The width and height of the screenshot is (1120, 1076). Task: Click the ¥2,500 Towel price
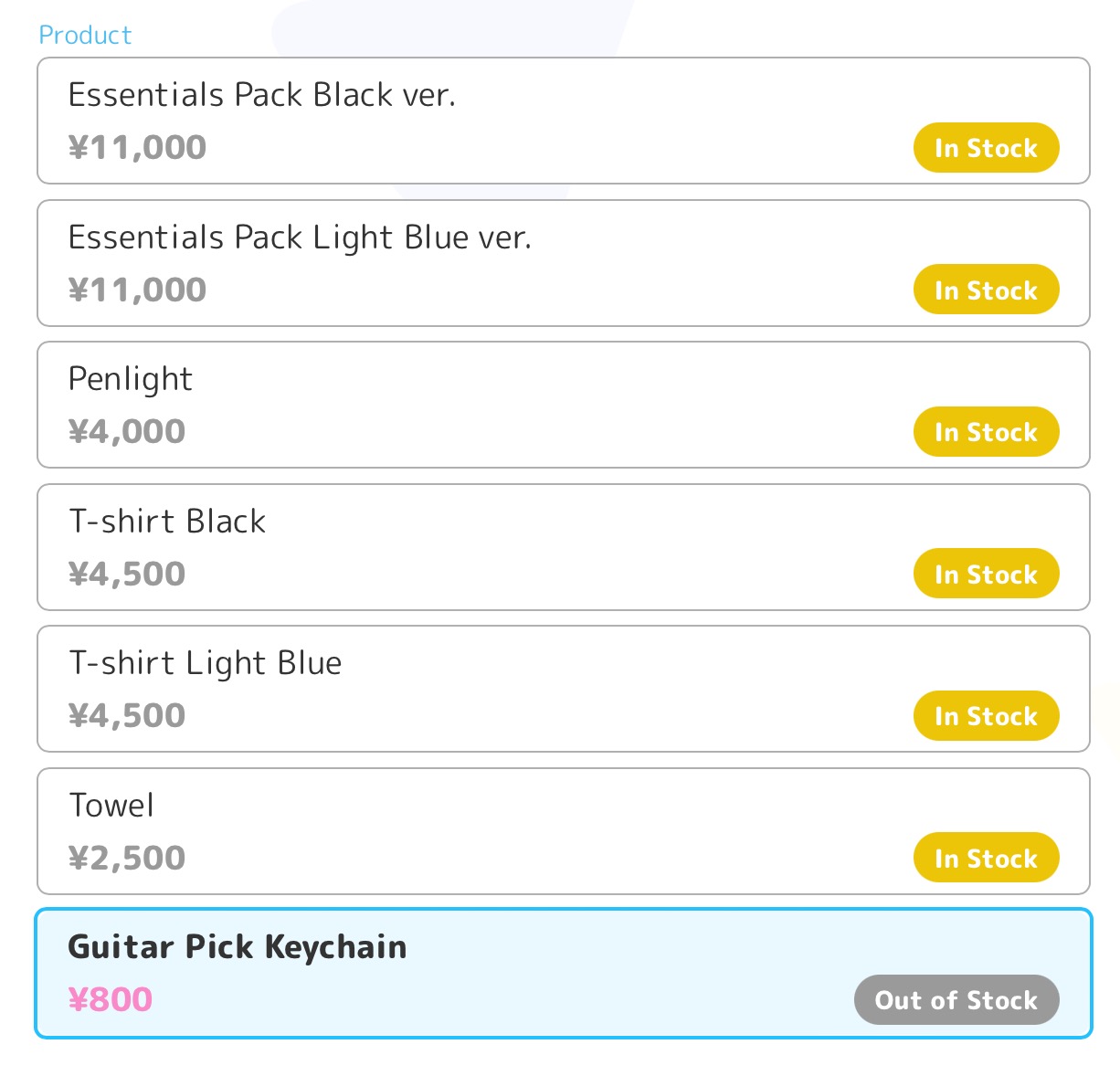point(127,858)
